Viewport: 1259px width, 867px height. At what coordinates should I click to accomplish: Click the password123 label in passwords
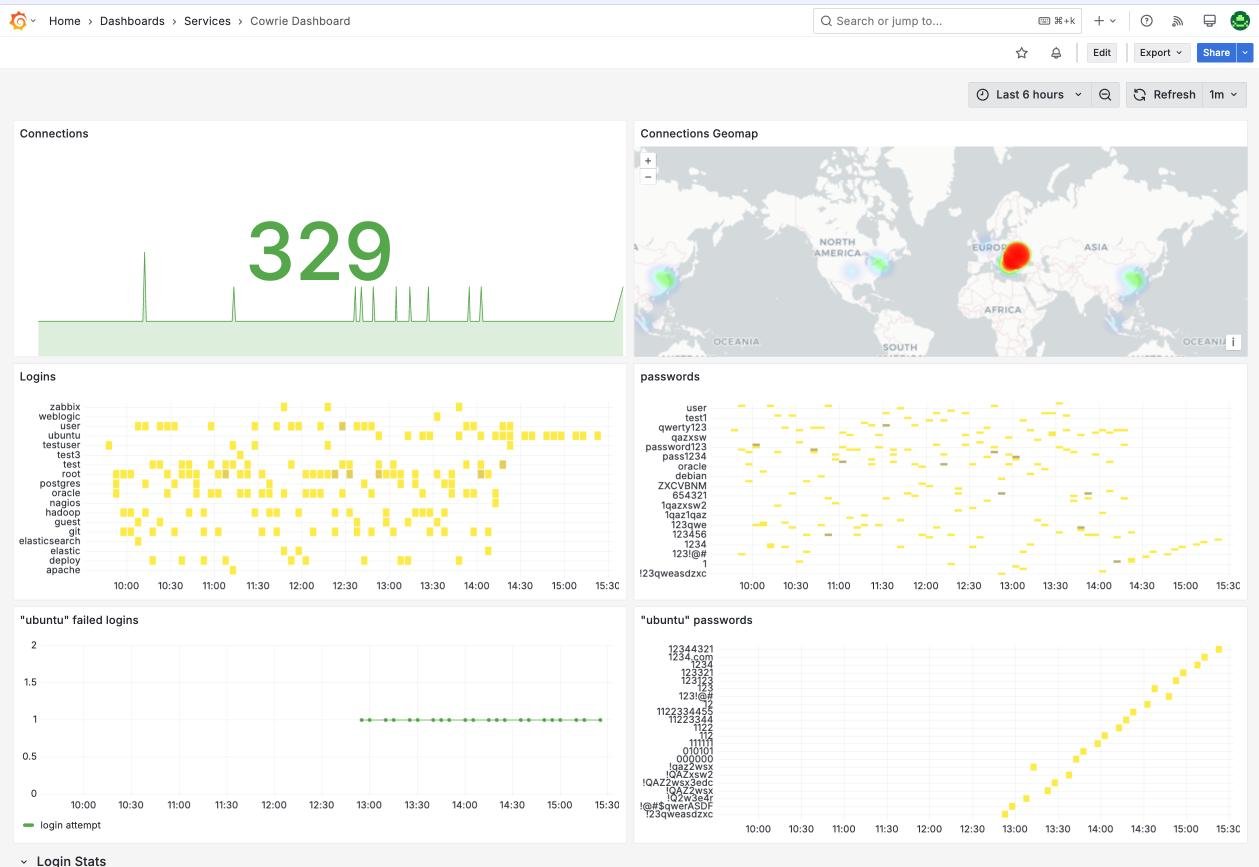(x=676, y=447)
